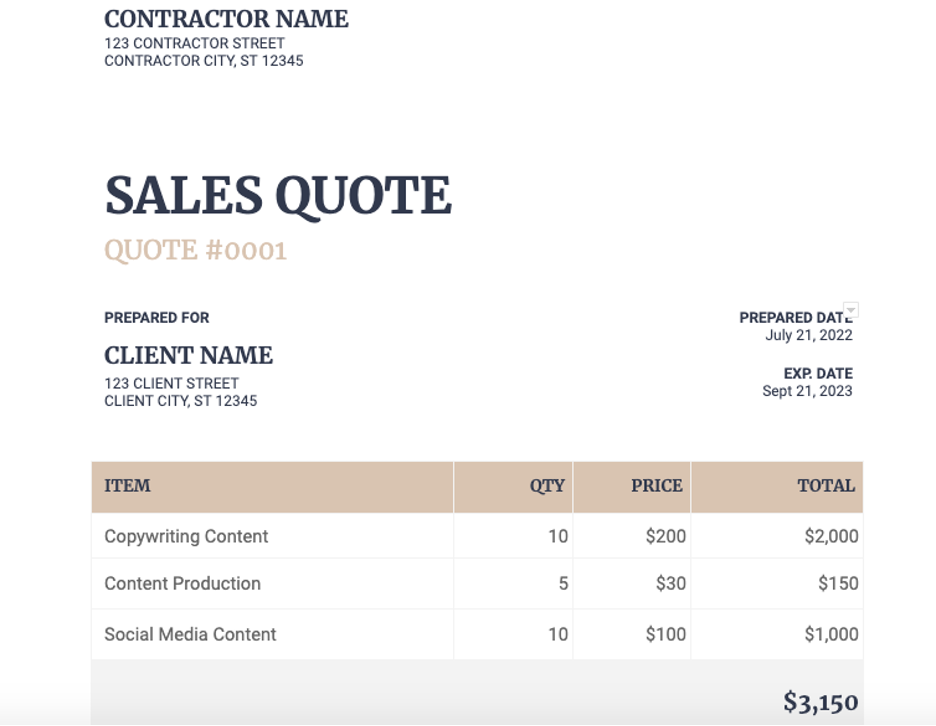Select the Sept 21, 2023 expiration date
The image size is (936, 726).
(x=807, y=391)
